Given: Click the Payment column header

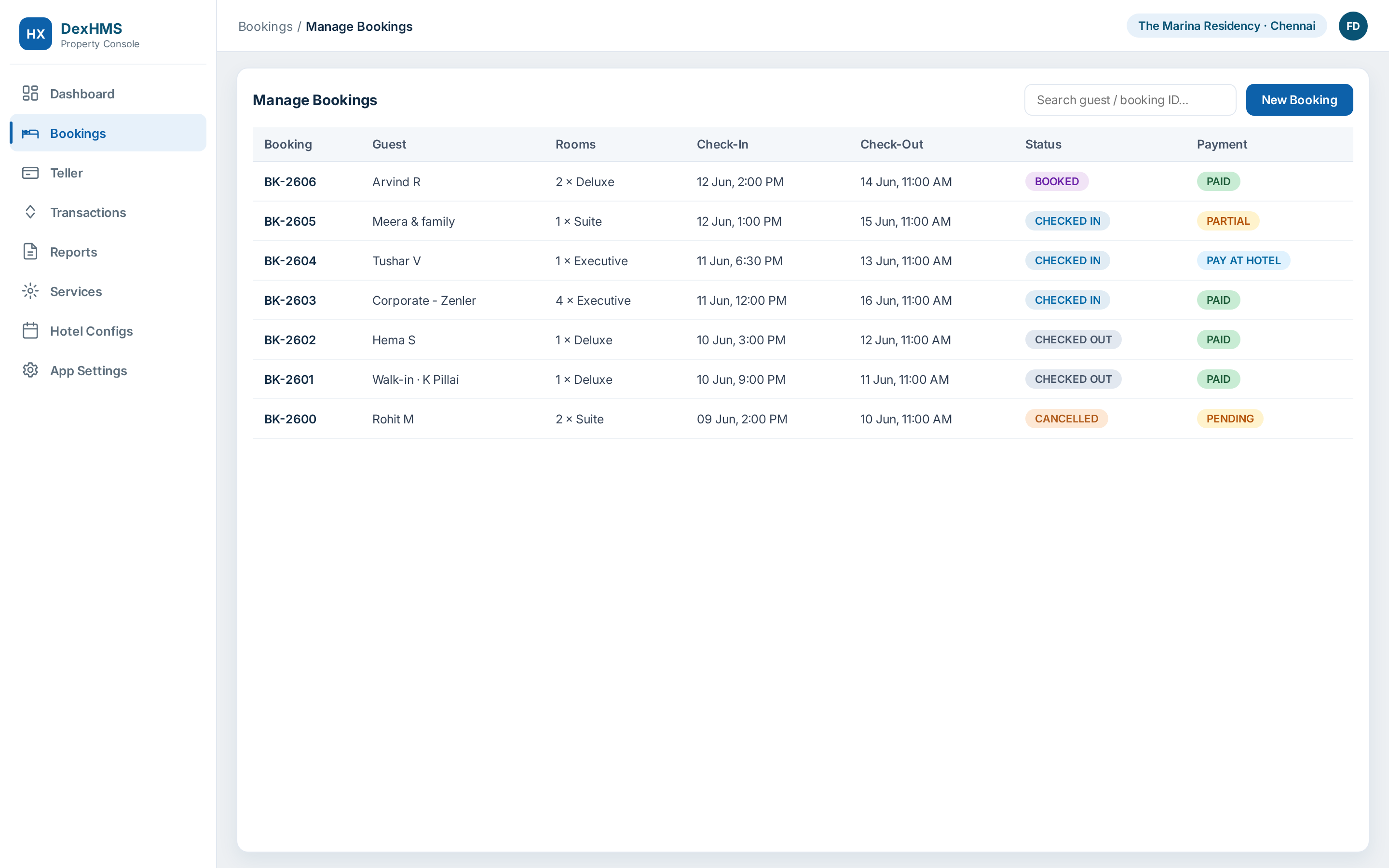Looking at the screenshot, I should tap(1222, 144).
